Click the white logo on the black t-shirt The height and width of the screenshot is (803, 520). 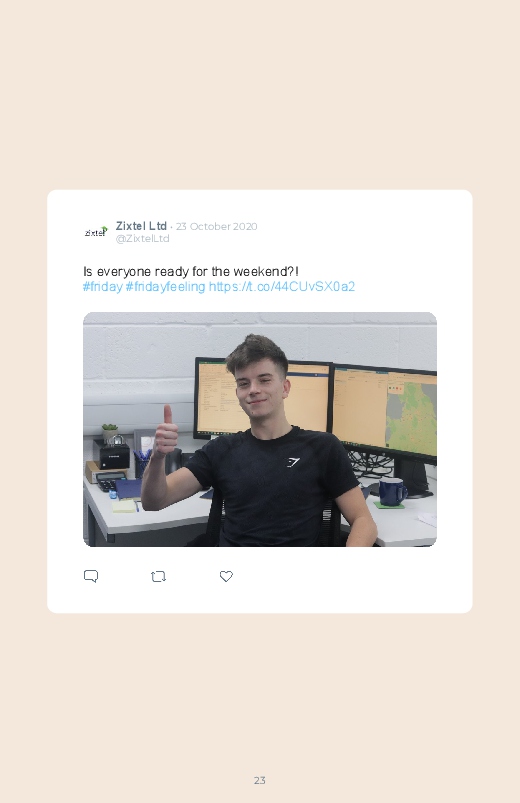[293, 462]
